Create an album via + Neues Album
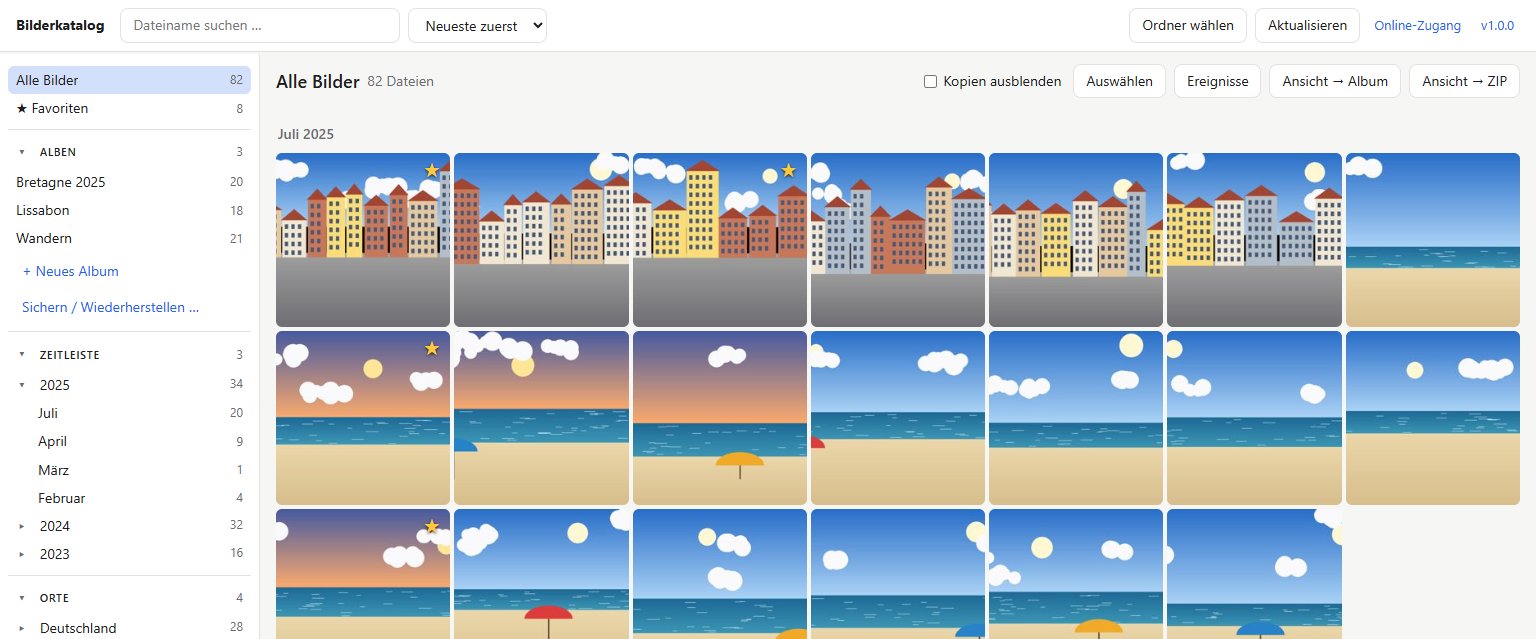Image resolution: width=1536 pixels, height=639 pixels. [70, 271]
